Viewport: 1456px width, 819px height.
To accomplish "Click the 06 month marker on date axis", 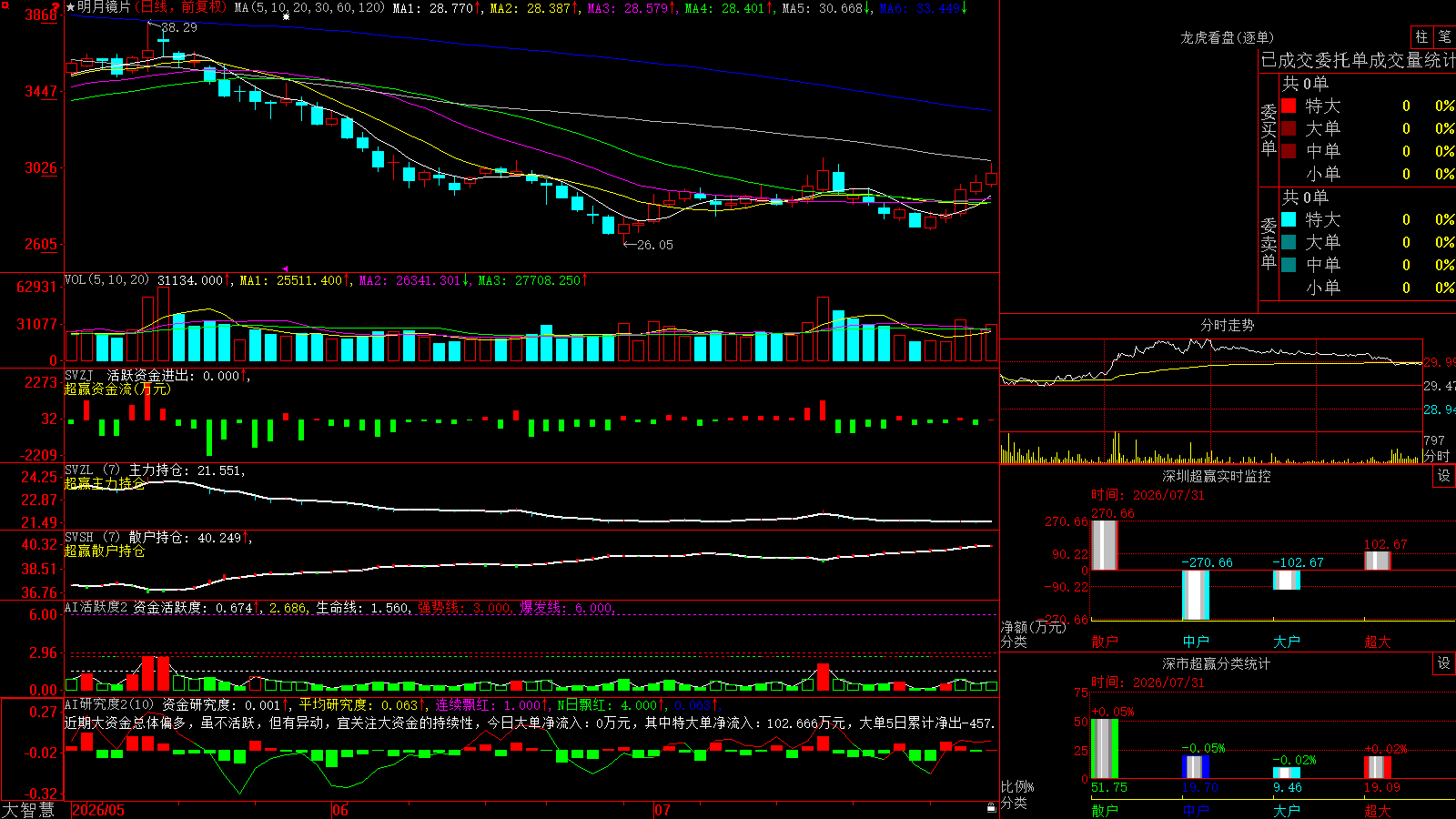I will [340, 810].
